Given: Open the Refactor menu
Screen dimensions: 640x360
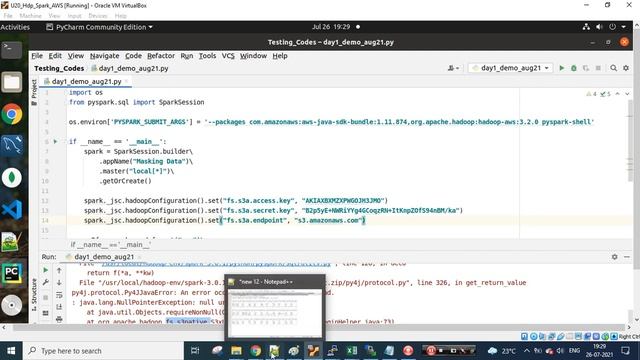Looking at the screenshot, I should pyautogui.click(x=161, y=56).
